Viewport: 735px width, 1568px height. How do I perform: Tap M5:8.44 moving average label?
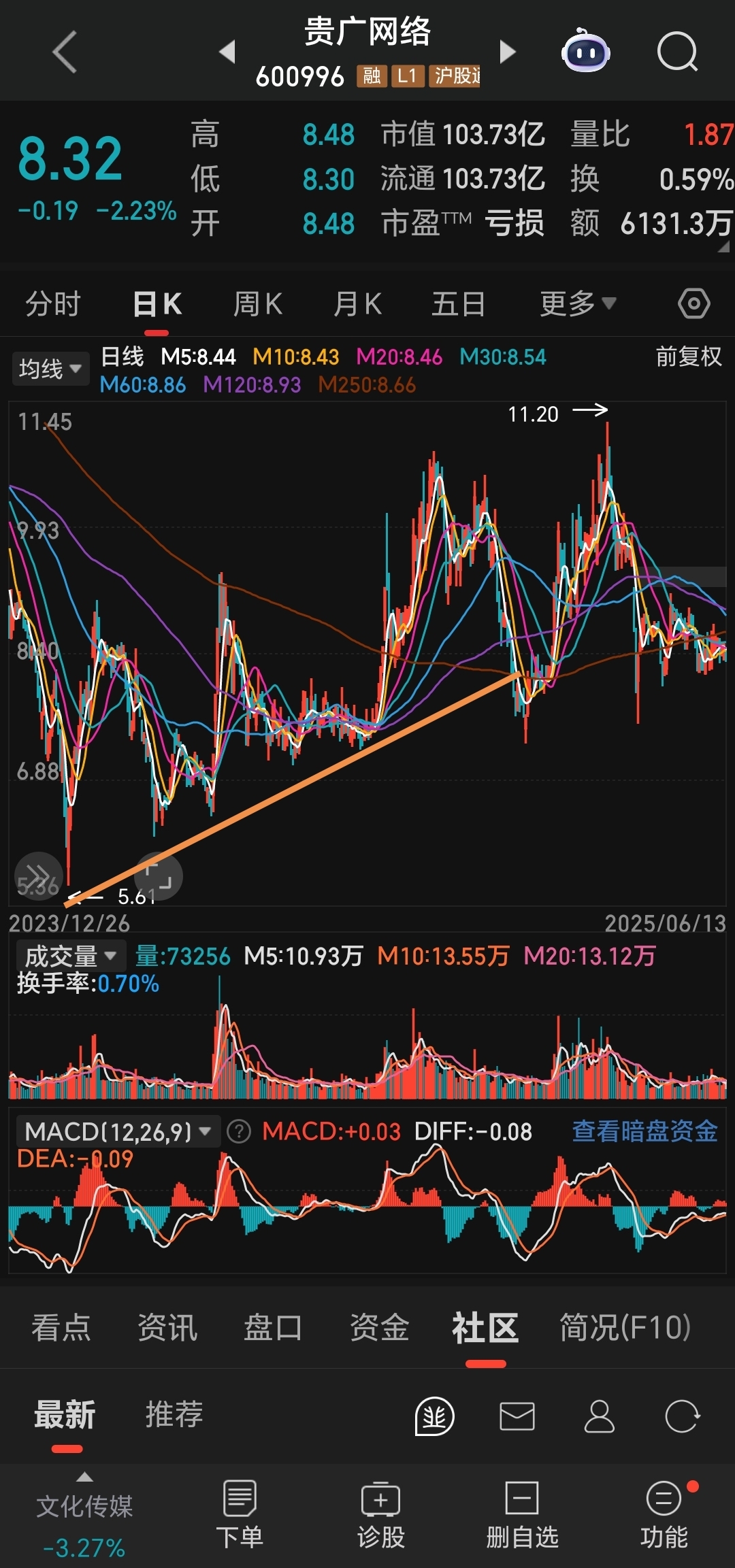click(198, 356)
